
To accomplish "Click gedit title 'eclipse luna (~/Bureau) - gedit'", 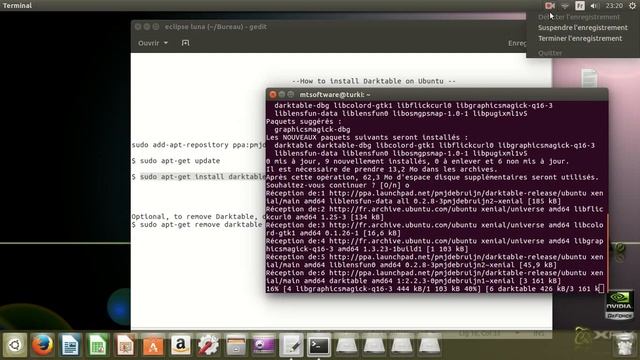I will tap(216, 27).
